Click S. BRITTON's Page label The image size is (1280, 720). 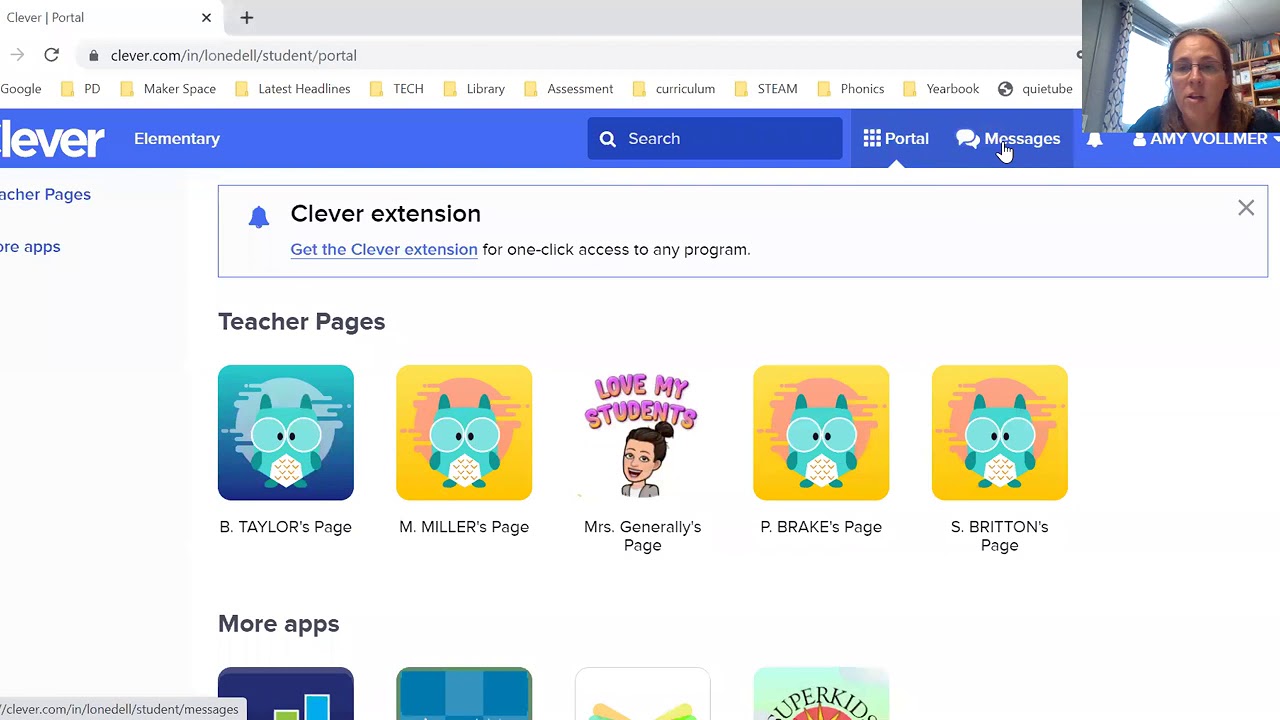point(999,536)
